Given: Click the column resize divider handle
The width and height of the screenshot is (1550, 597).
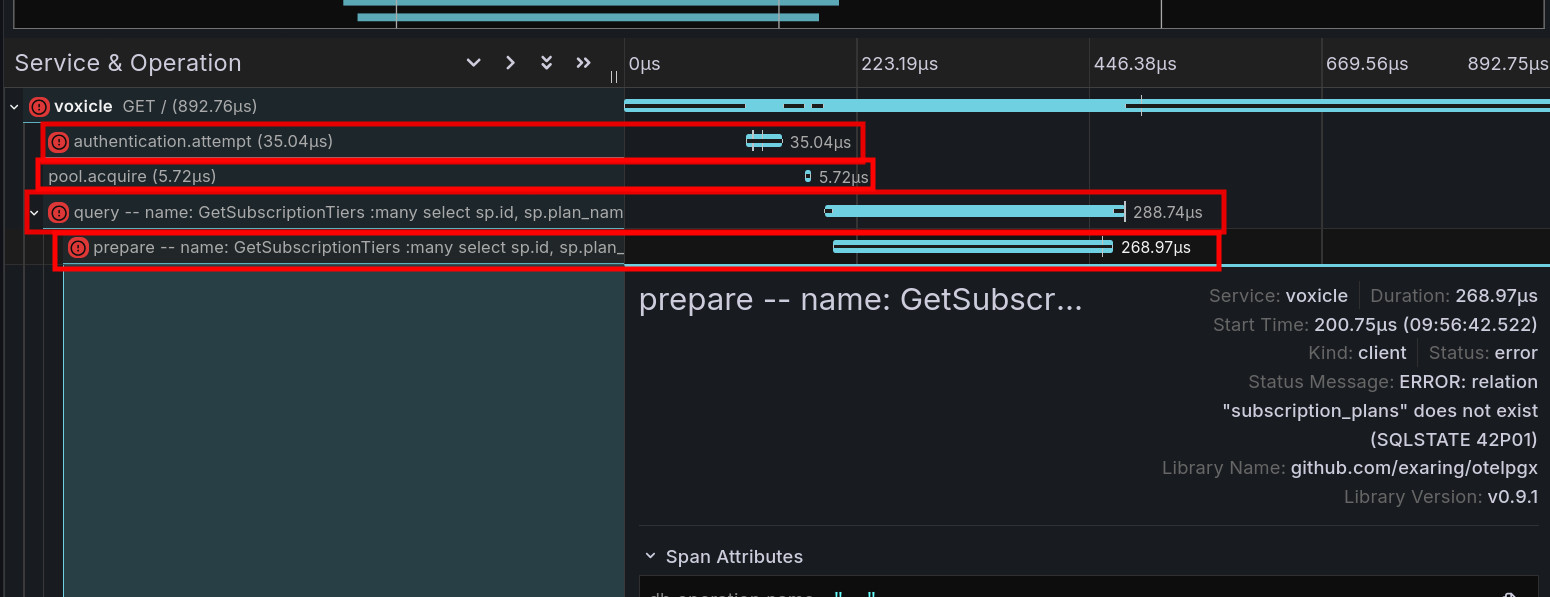Looking at the screenshot, I should (x=614, y=76).
